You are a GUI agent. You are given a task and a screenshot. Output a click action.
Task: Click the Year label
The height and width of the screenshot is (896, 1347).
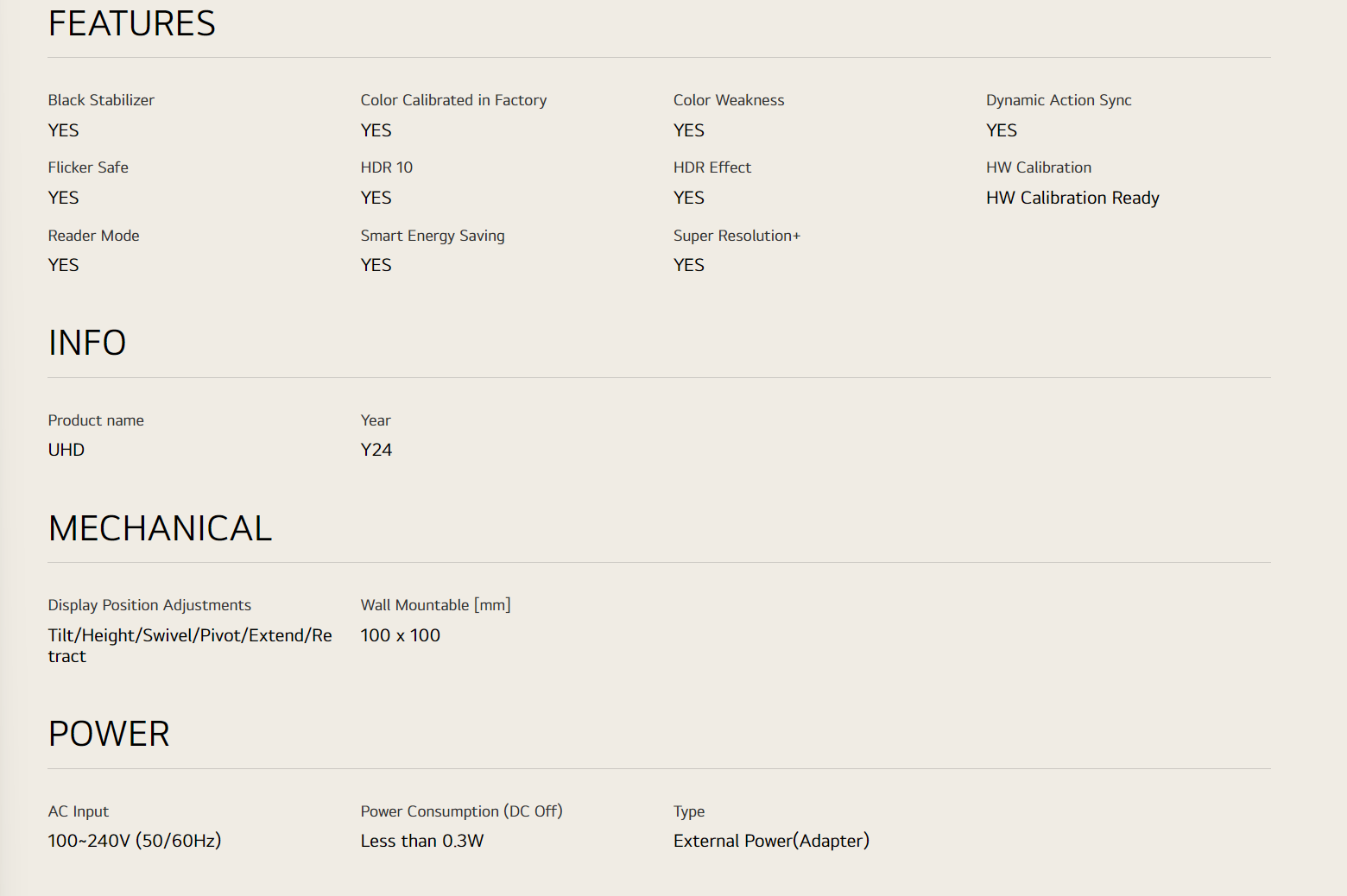pos(376,420)
